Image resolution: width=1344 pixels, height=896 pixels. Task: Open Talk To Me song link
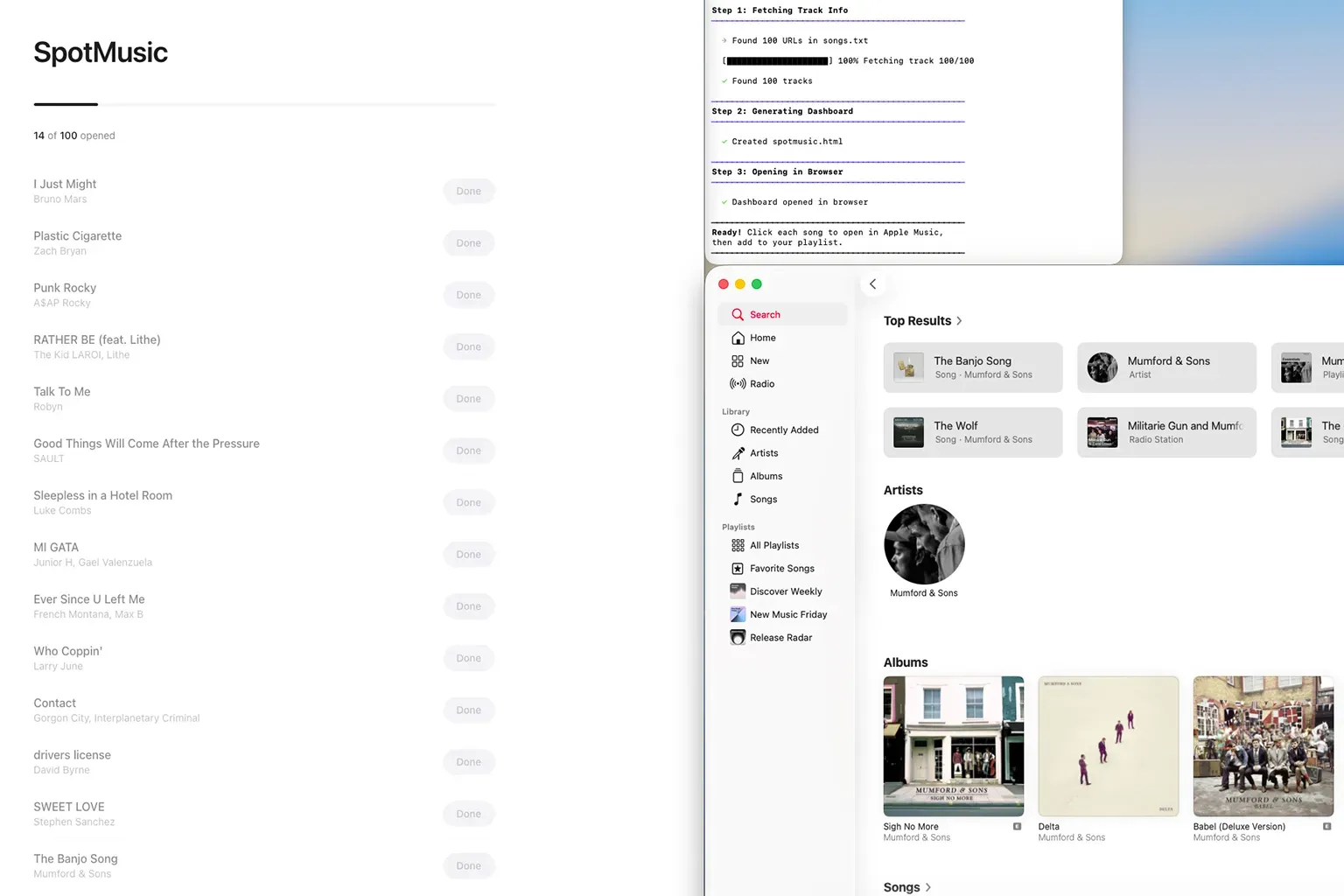tap(62, 392)
